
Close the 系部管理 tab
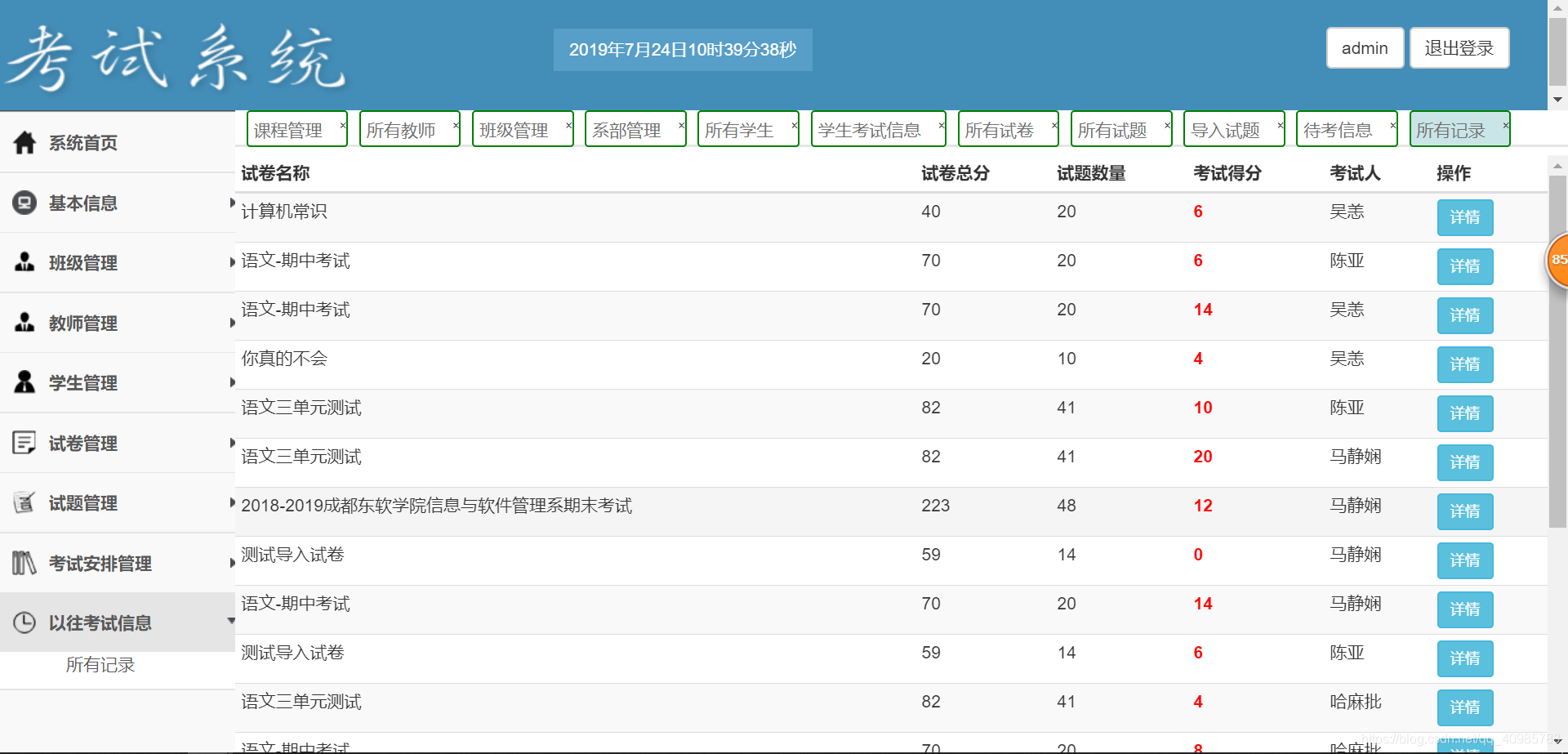click(x=681, y=125)
